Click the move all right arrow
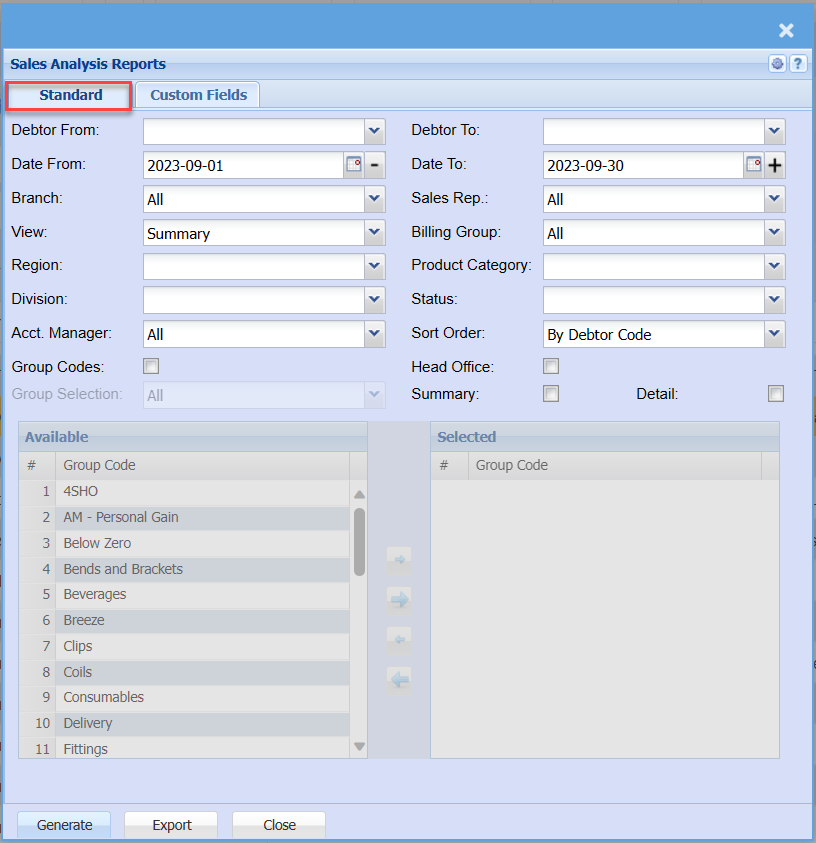This screenshot has height=843, width=816. tap(399, 600)
